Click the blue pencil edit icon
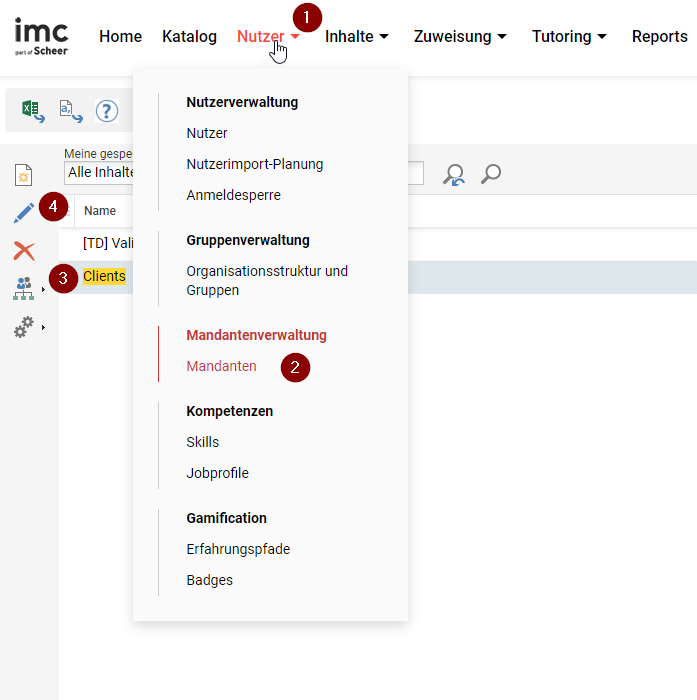 [23, 213]
